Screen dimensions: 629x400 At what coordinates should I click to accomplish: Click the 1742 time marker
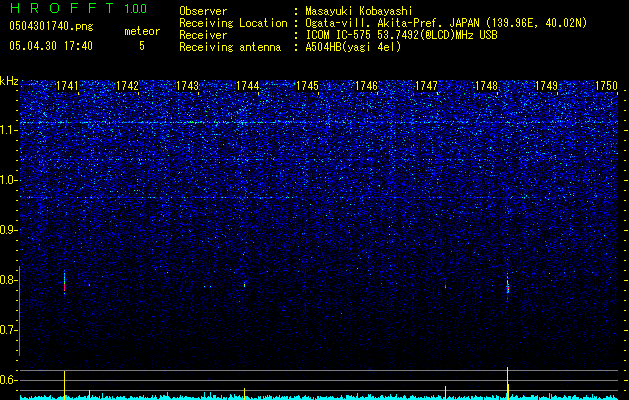click(127, 86)
